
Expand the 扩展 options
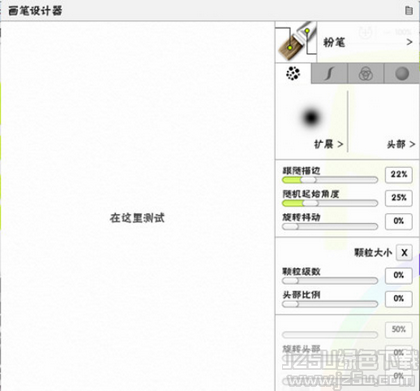pos(328,144)
